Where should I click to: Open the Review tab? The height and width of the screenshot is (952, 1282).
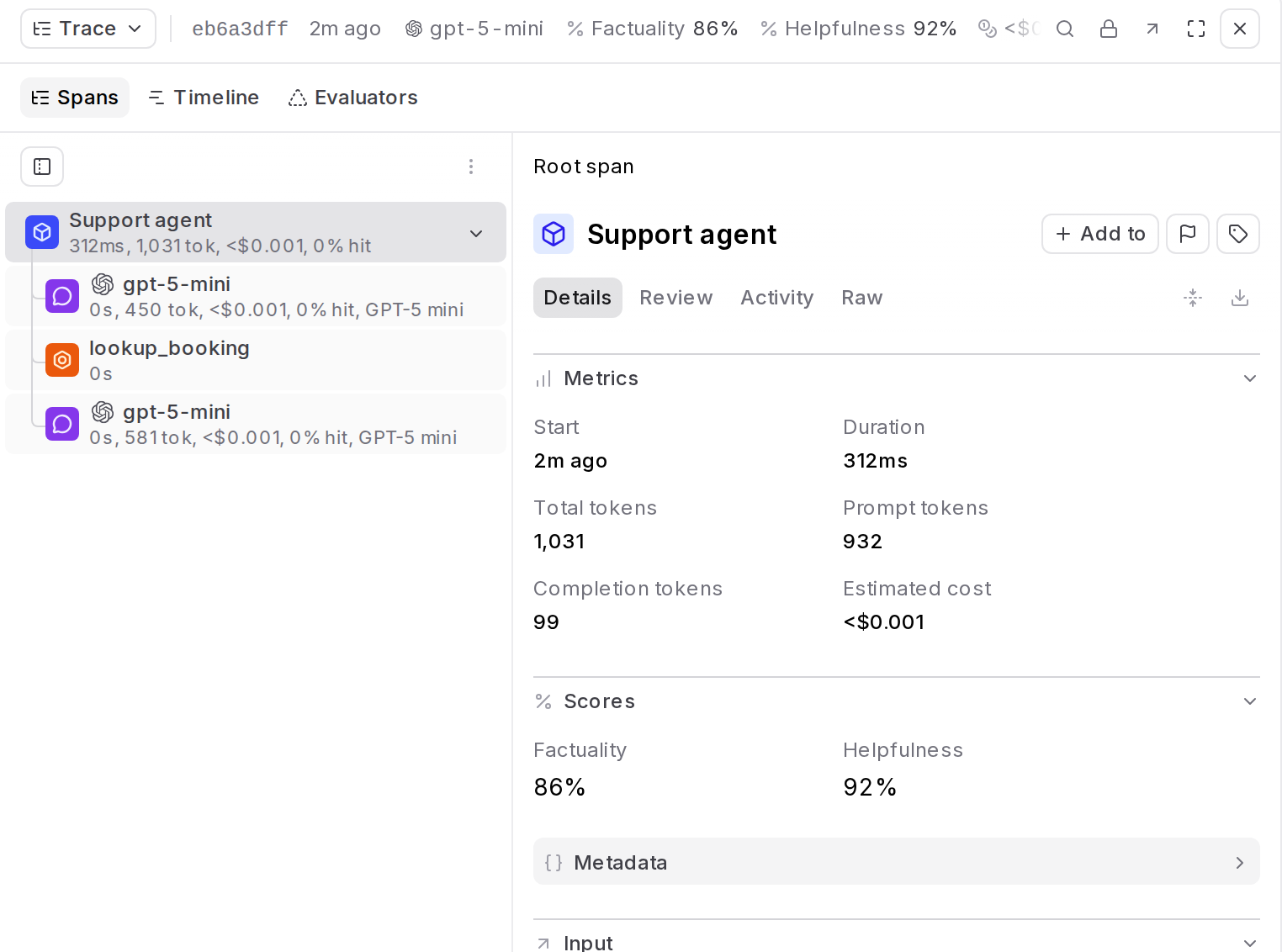[676, 298]
